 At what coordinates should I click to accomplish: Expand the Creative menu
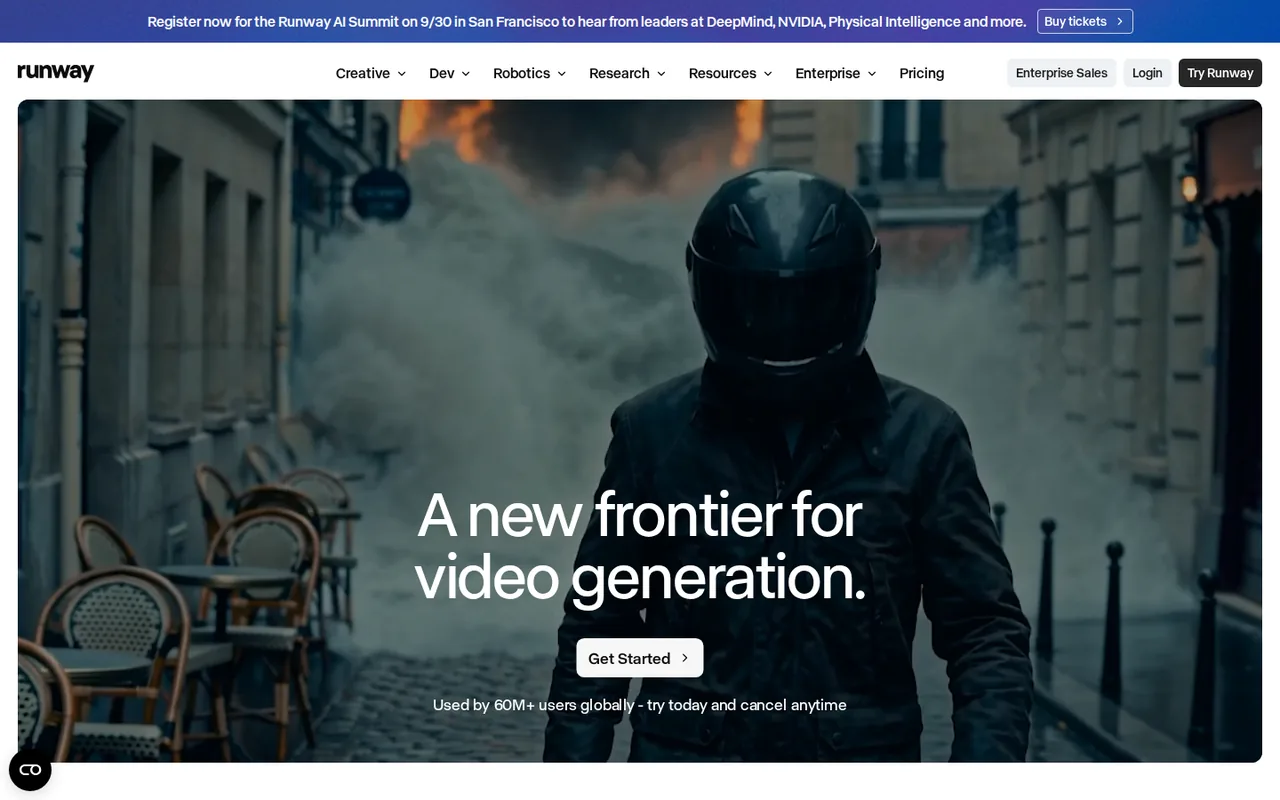(x=371, y=73)
